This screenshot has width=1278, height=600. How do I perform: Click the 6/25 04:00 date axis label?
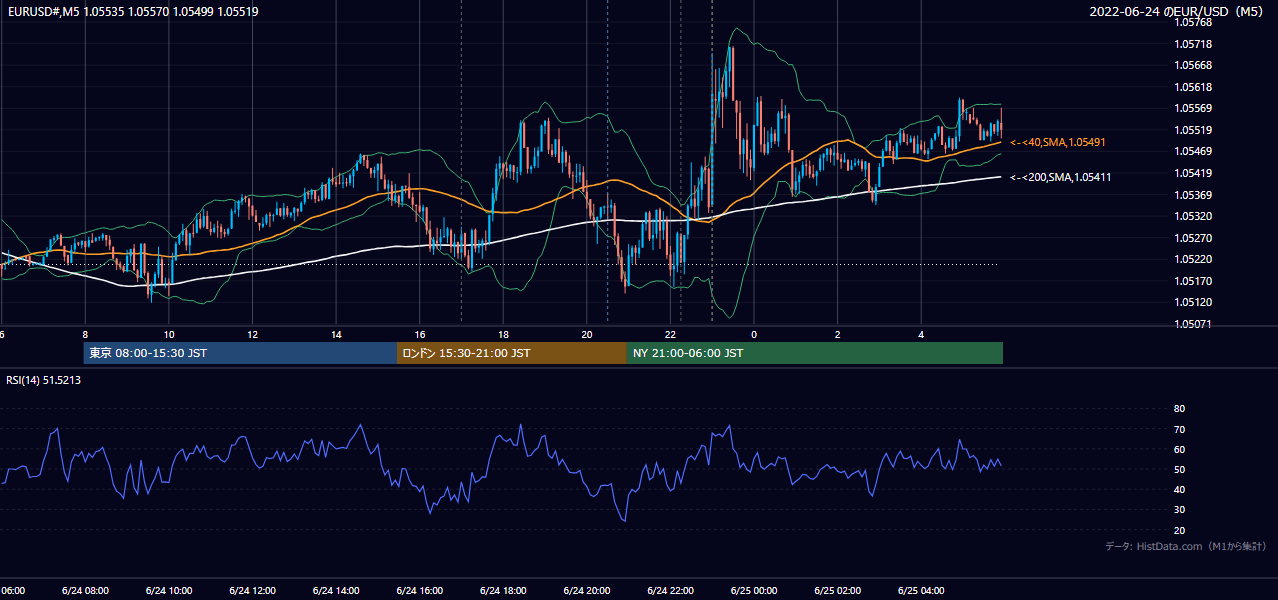[x=921, y=591]
